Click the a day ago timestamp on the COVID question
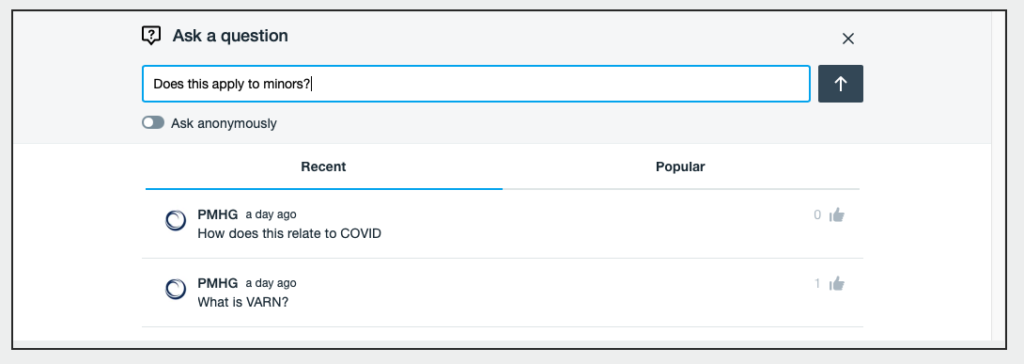The image size is (1024, 364). [271, 214]
